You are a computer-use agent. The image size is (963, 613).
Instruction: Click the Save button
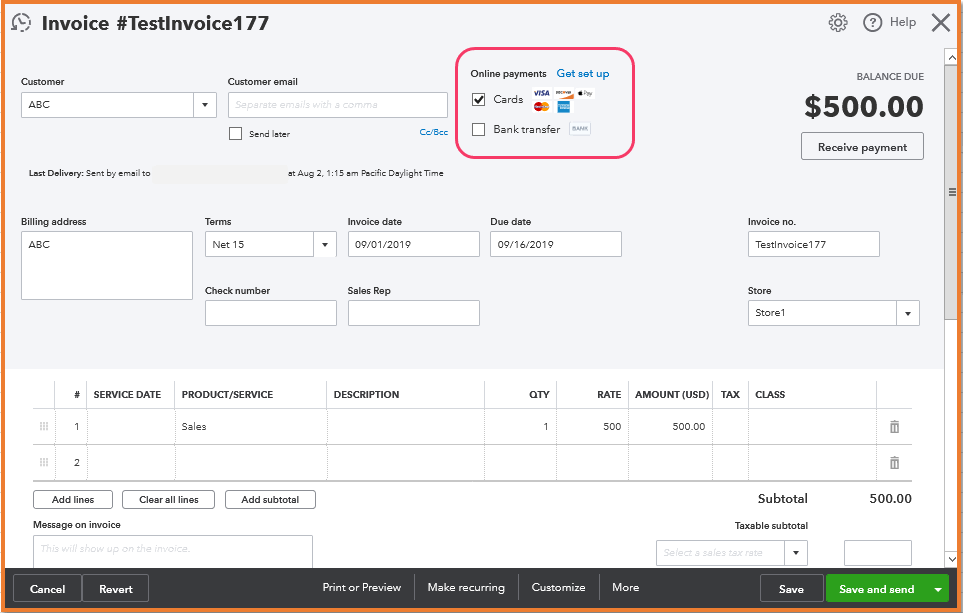pos(791,589)
